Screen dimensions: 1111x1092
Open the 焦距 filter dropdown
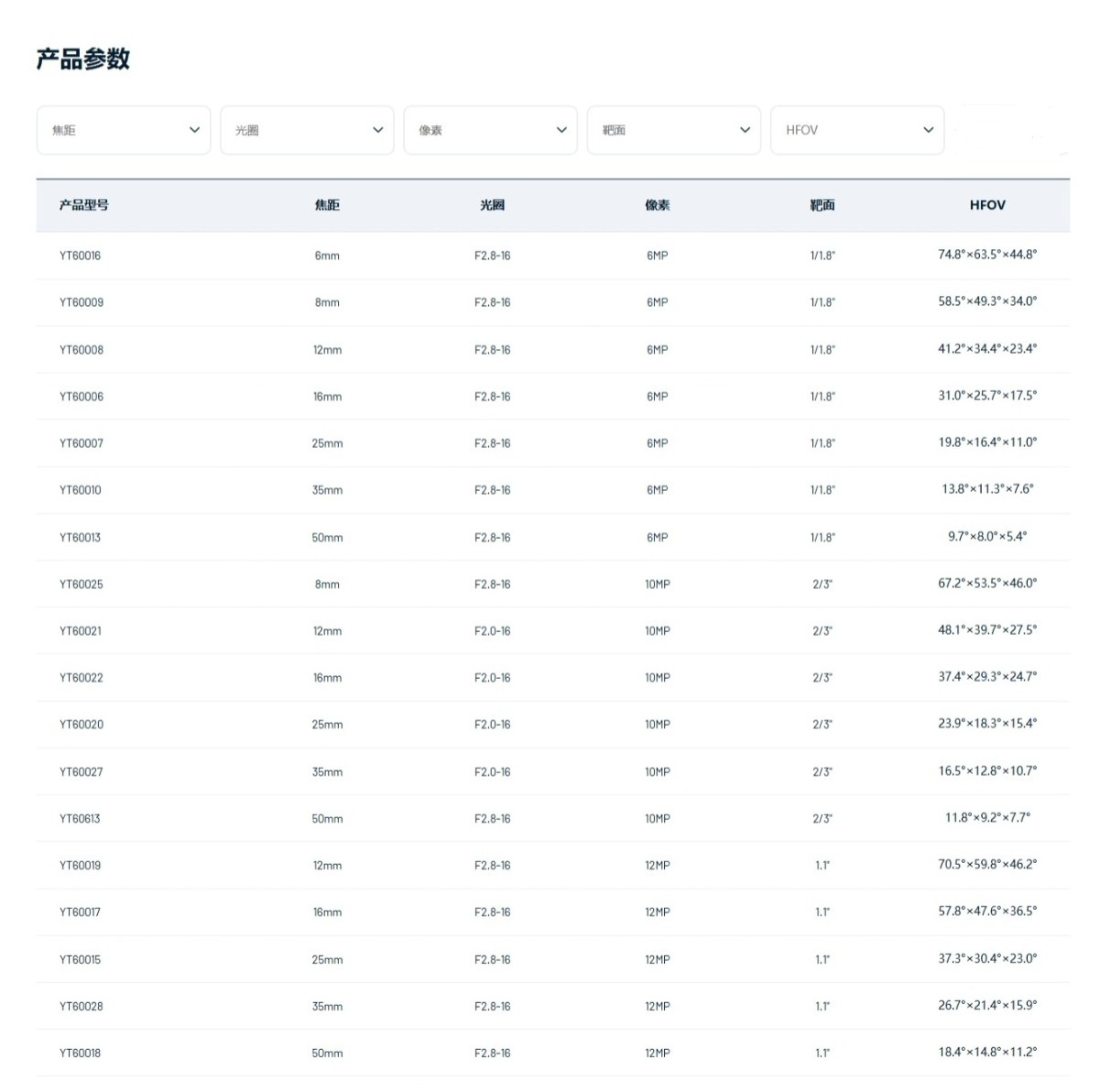click(124, 130)
